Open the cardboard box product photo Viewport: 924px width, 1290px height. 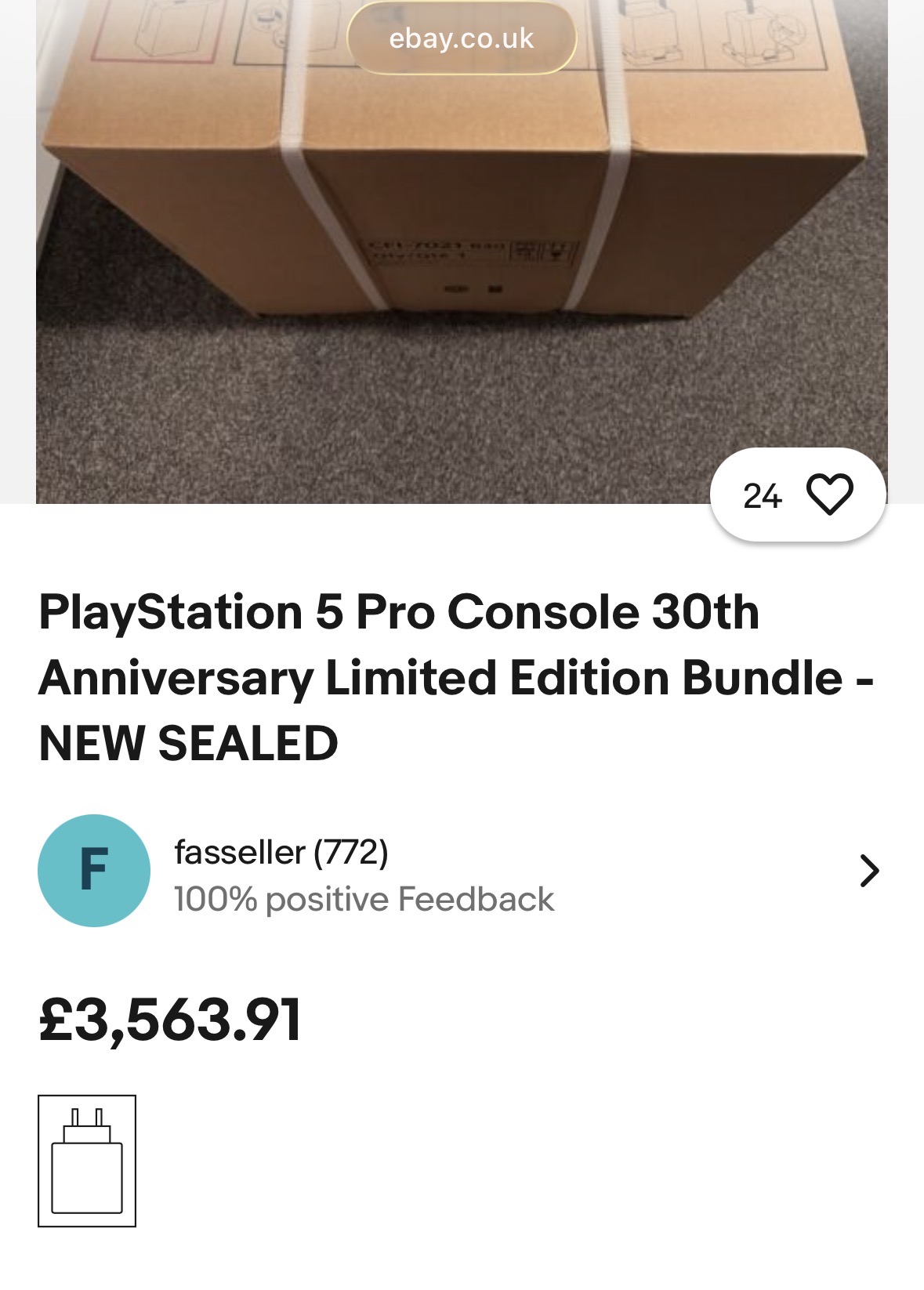[x=462, y=196]
